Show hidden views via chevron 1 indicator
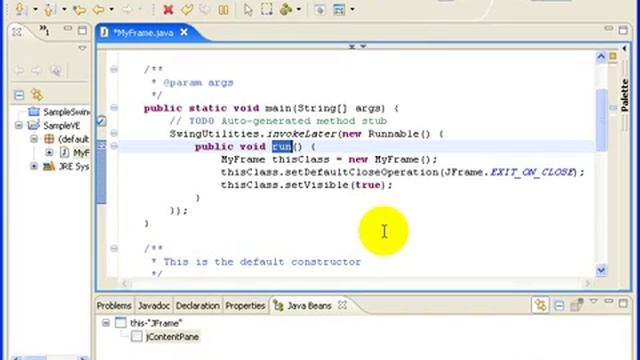 click(44, 30)
